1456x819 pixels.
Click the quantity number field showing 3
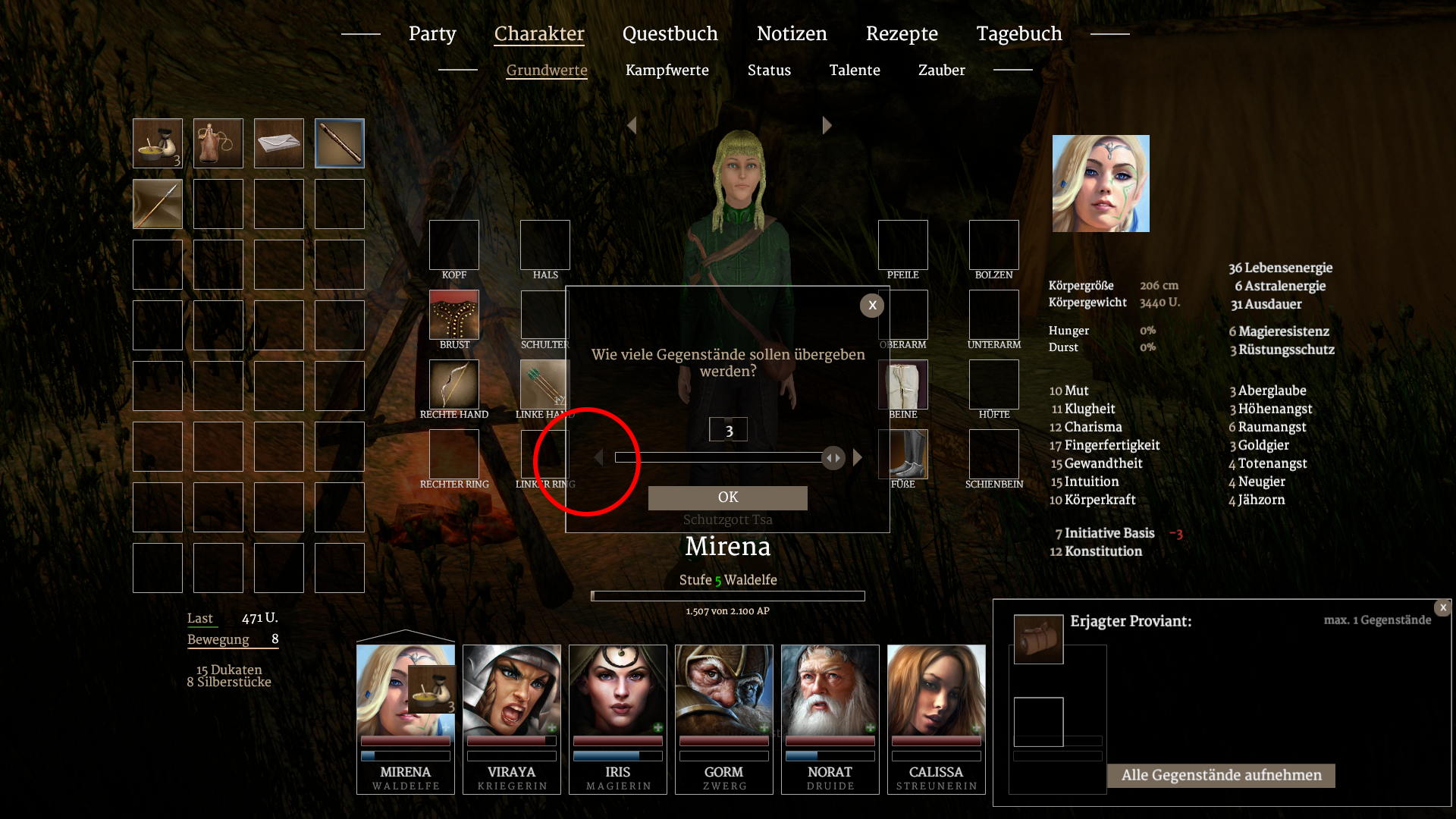pyautogui.click(x=728, y=430)
